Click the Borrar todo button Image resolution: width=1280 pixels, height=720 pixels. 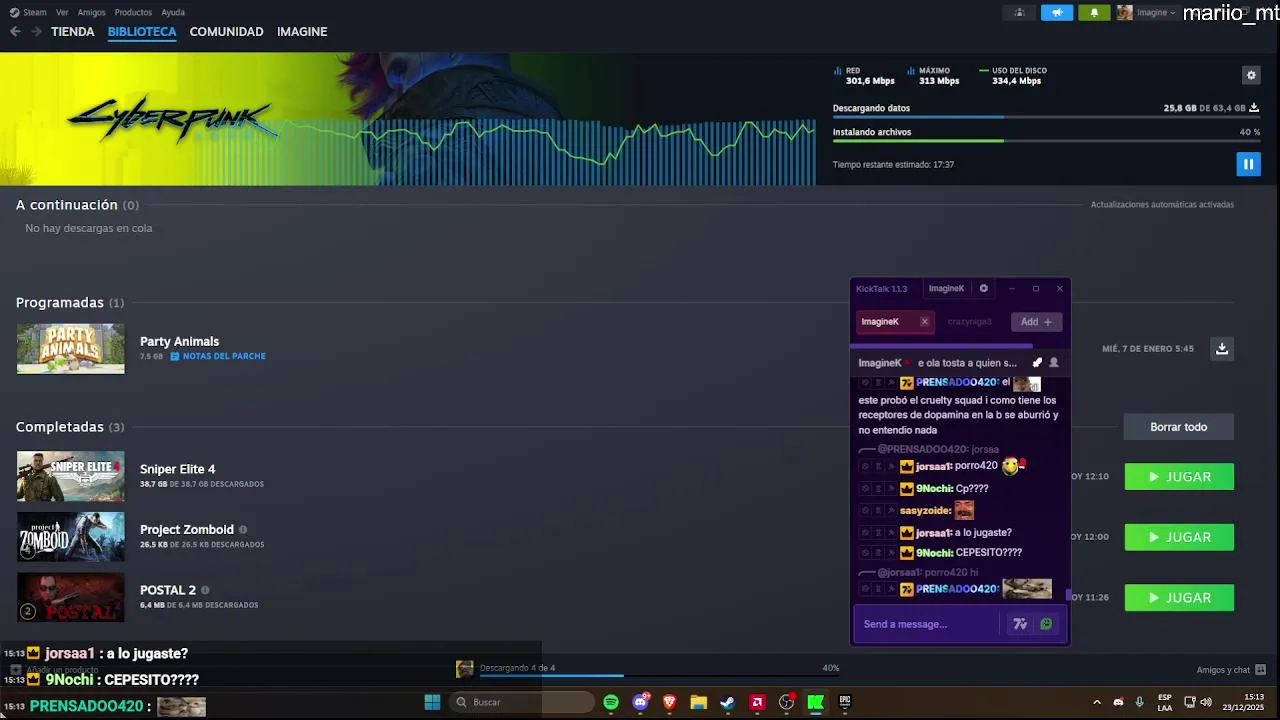(x=1178, y=427)
